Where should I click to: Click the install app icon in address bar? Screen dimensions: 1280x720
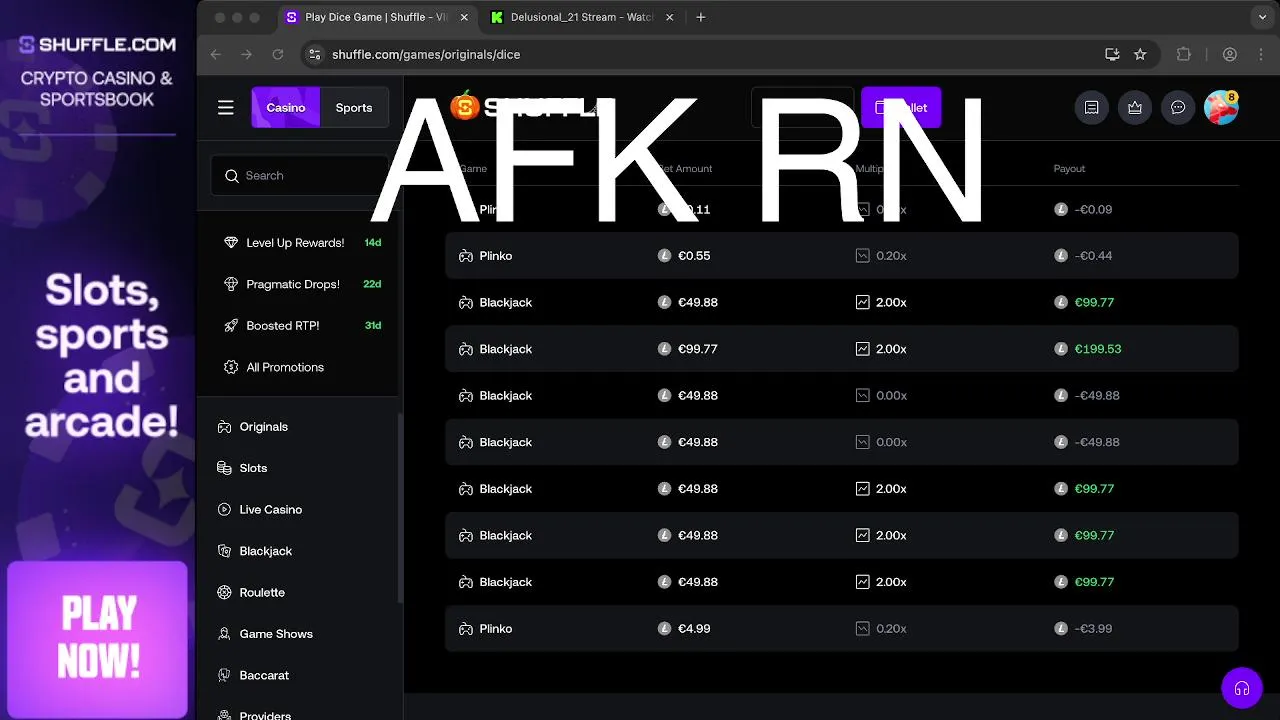[x=1112, y=54]
